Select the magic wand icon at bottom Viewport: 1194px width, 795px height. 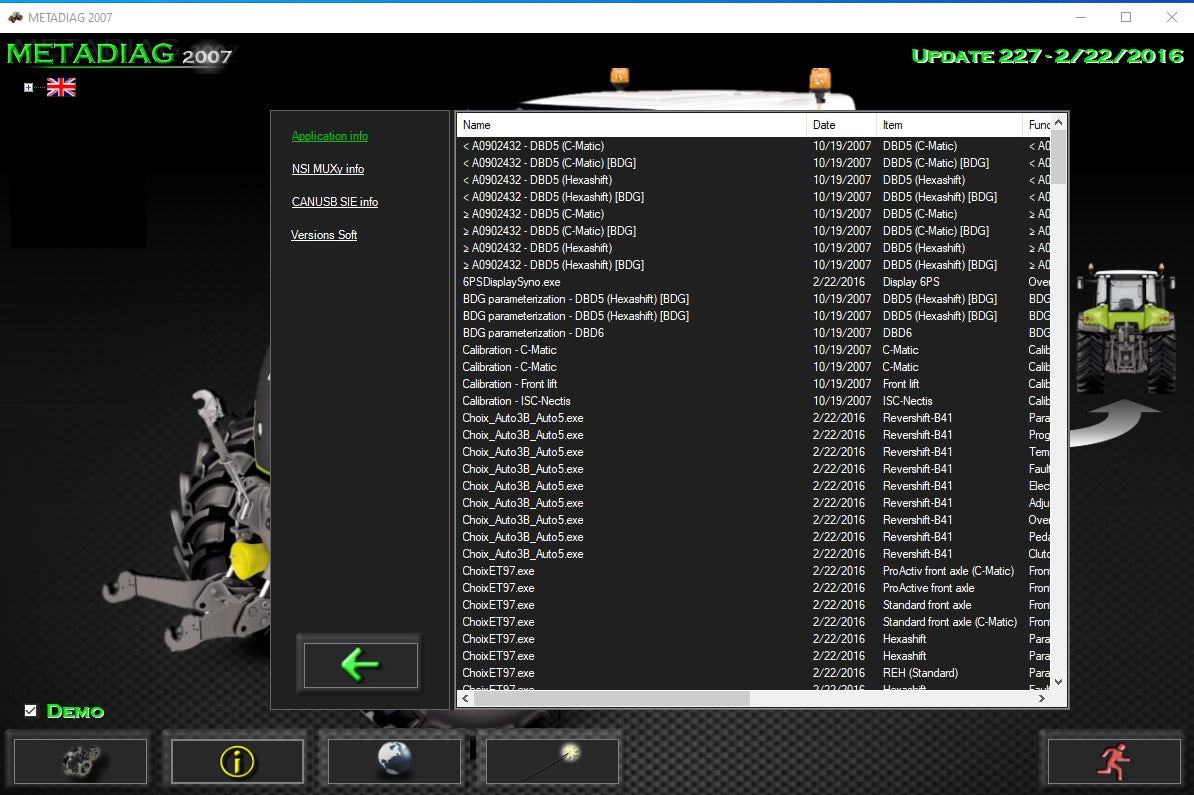tap(552, 760)
